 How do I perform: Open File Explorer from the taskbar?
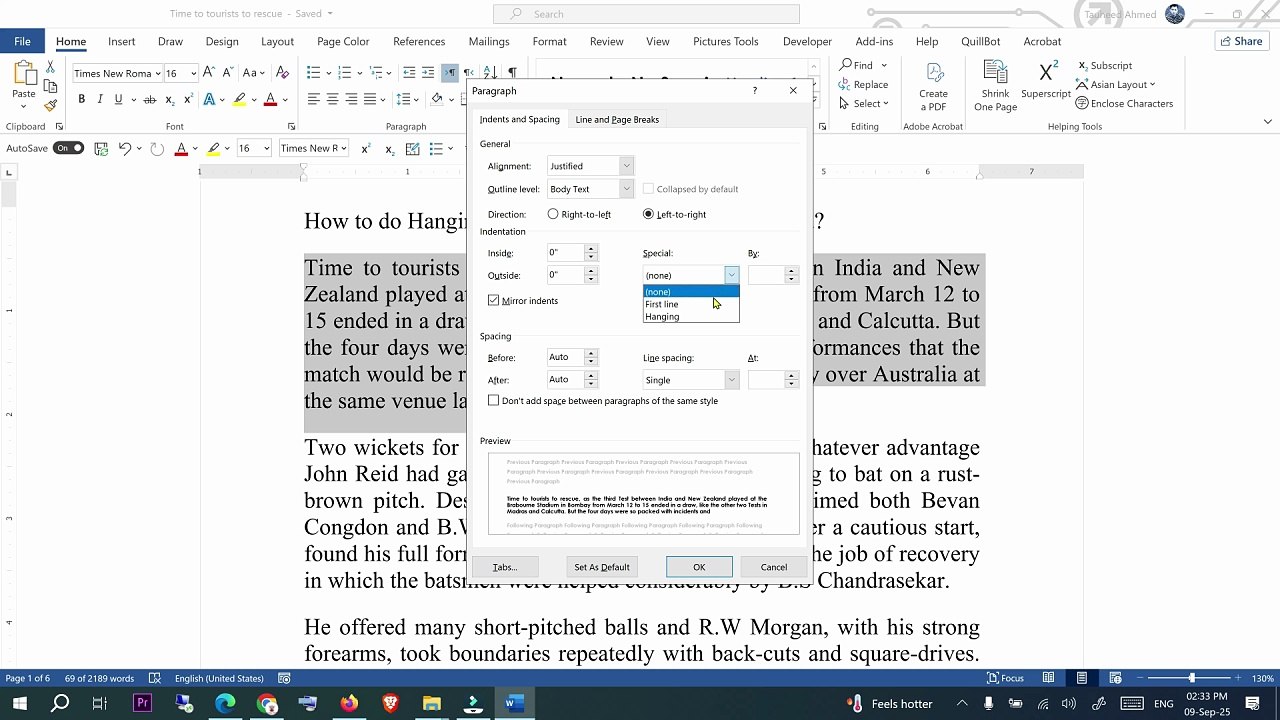[431, 703]
